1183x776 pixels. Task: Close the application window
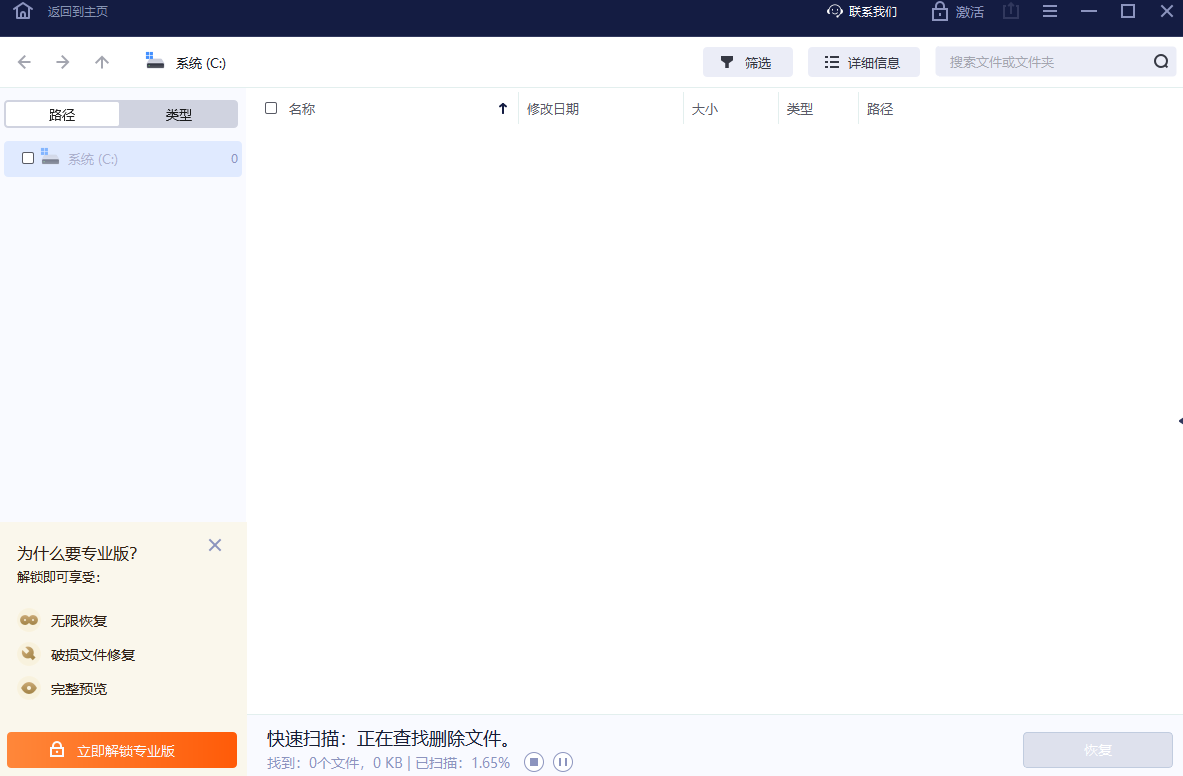pyautogui.click(x=1166, y=11)
